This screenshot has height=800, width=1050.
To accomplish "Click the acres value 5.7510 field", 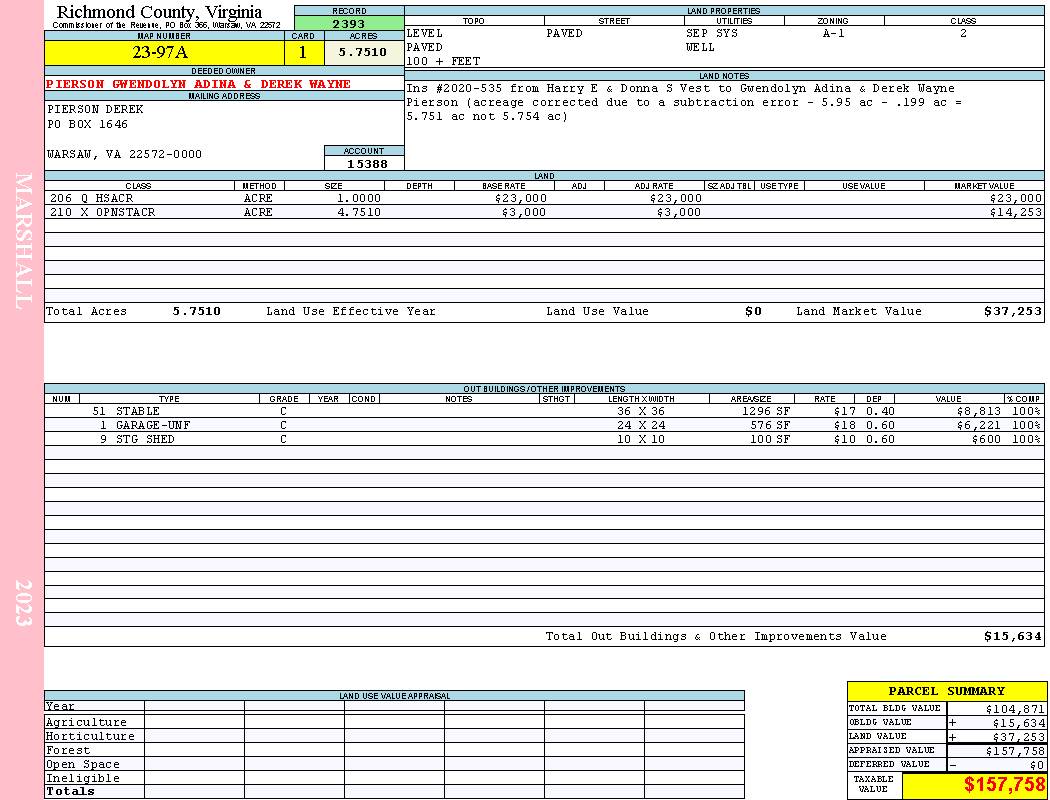I will [364, 52].
